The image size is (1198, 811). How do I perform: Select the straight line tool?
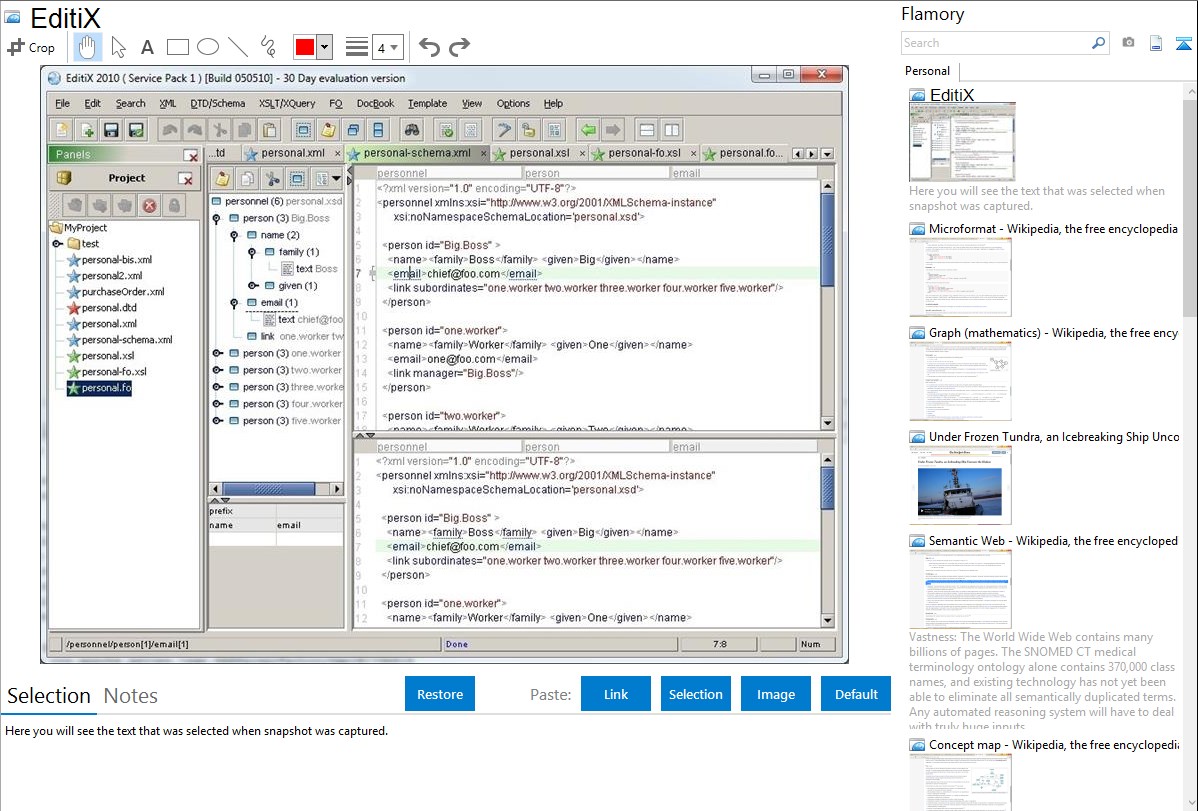point(238,47)
